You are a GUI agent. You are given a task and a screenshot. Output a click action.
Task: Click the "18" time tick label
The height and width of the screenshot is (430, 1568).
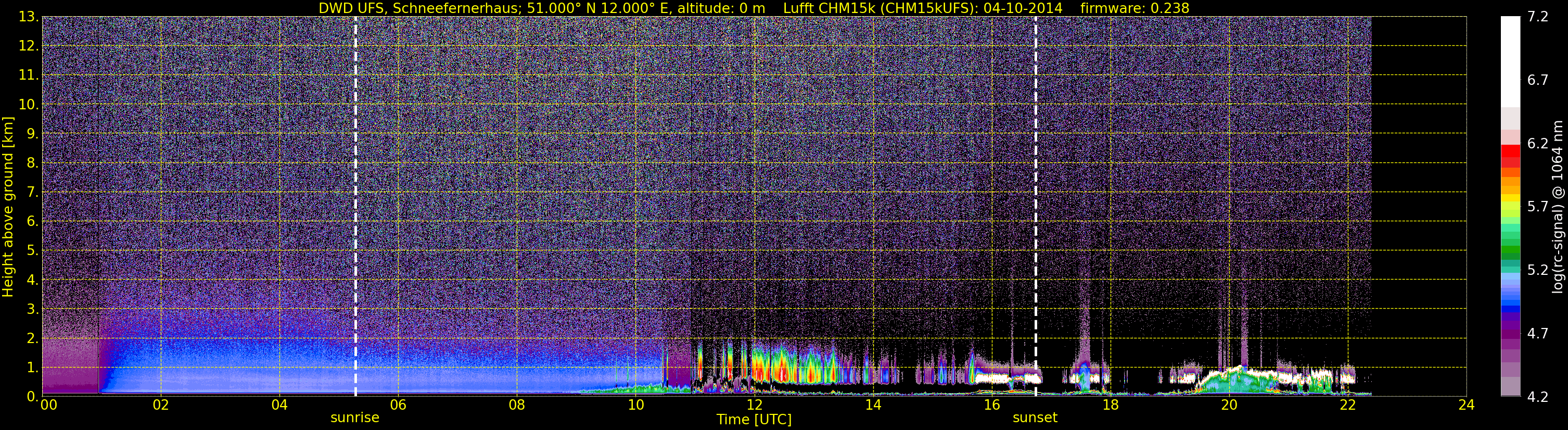pos(1110,405)
